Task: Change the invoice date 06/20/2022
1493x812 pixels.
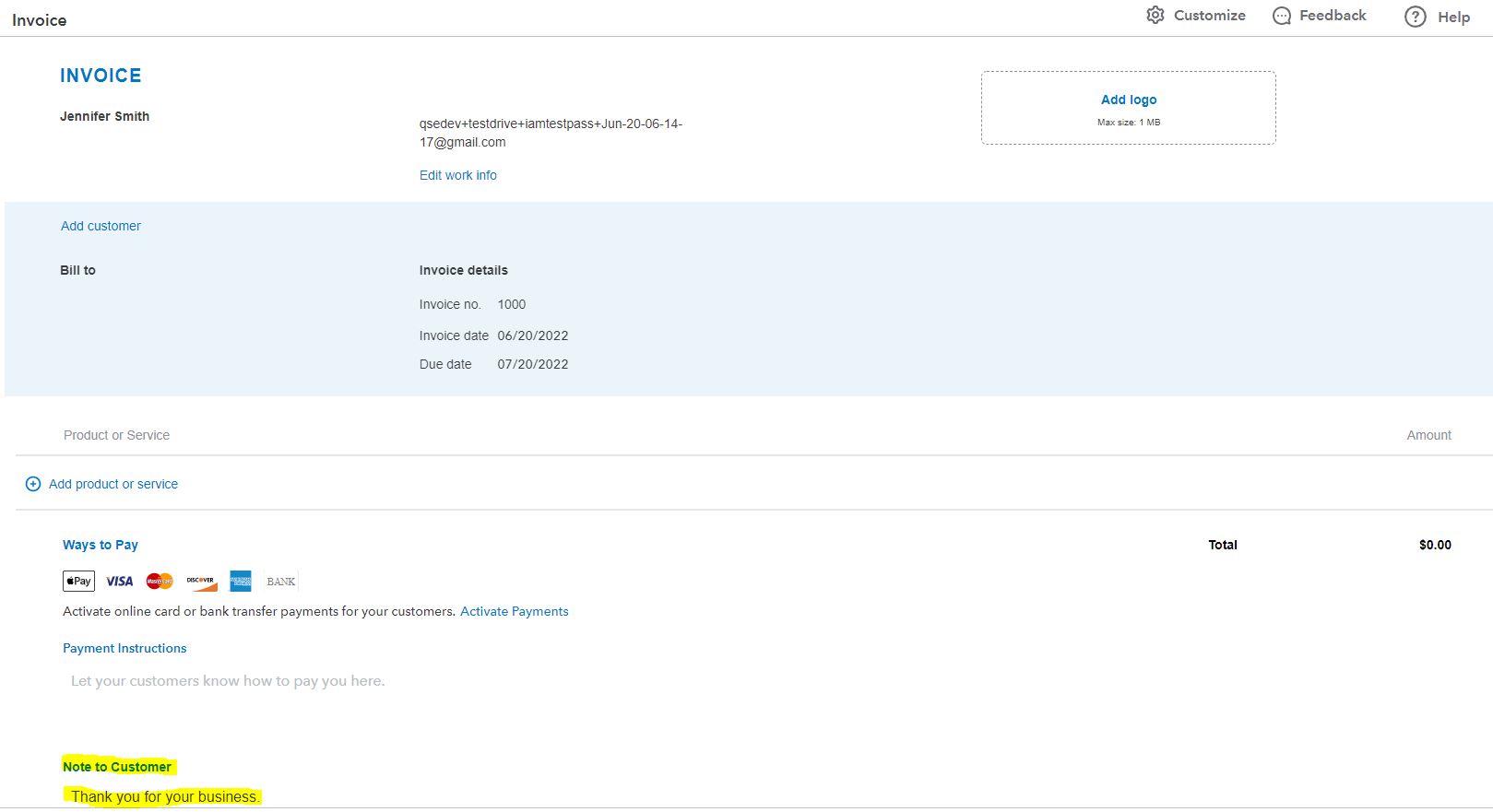Action: [533, 335]
